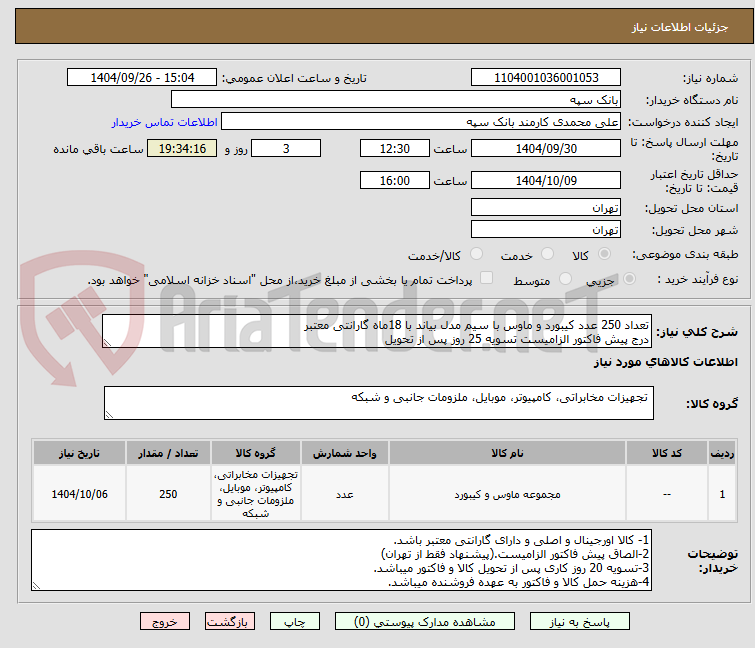Click the شرح کلی نیاز description box
The height and width of the screenshot is (648, 755).
coord(377,331)
